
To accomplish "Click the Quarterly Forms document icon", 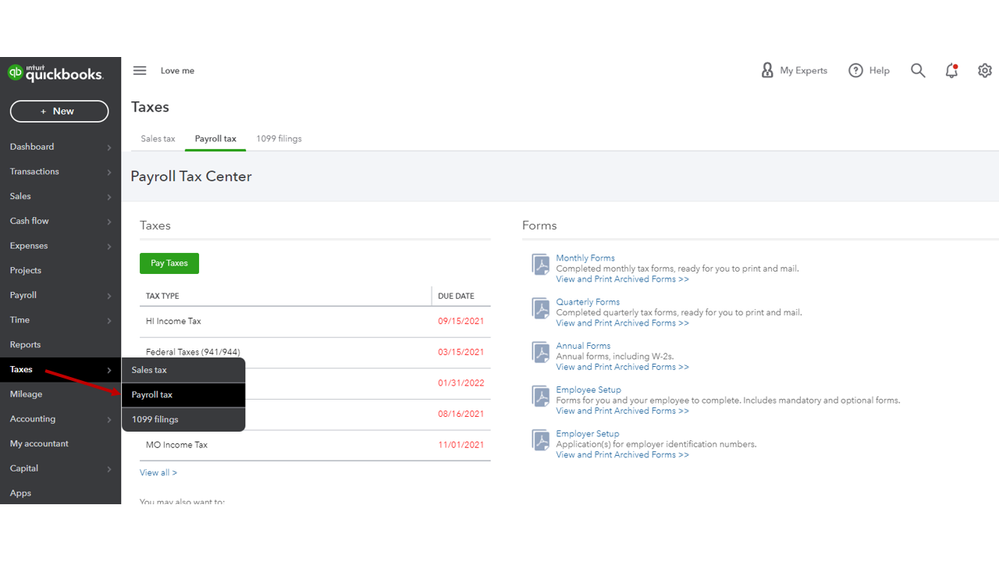I will (x=541, y=309).
